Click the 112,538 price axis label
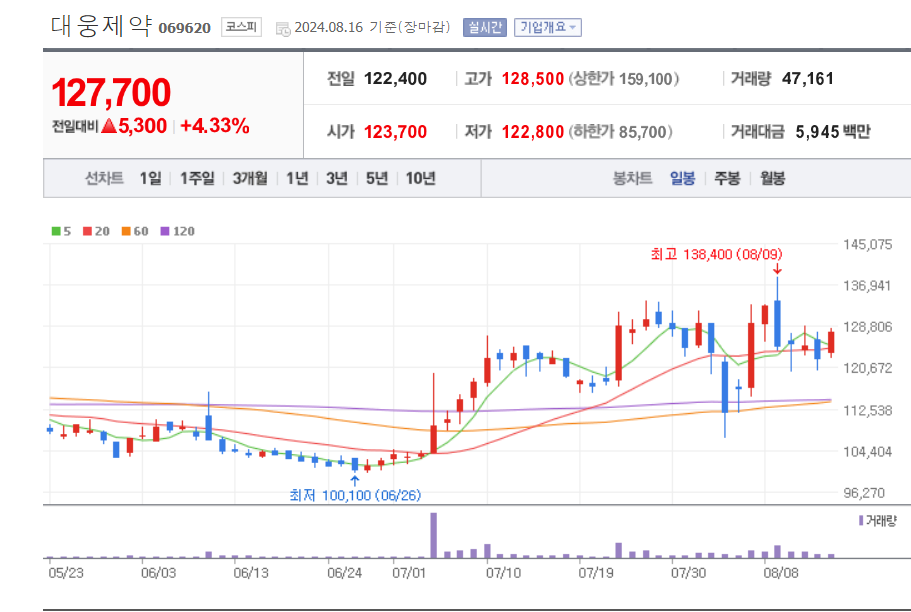This screenshot has width=911, height=612. click(x=867, y=410)
